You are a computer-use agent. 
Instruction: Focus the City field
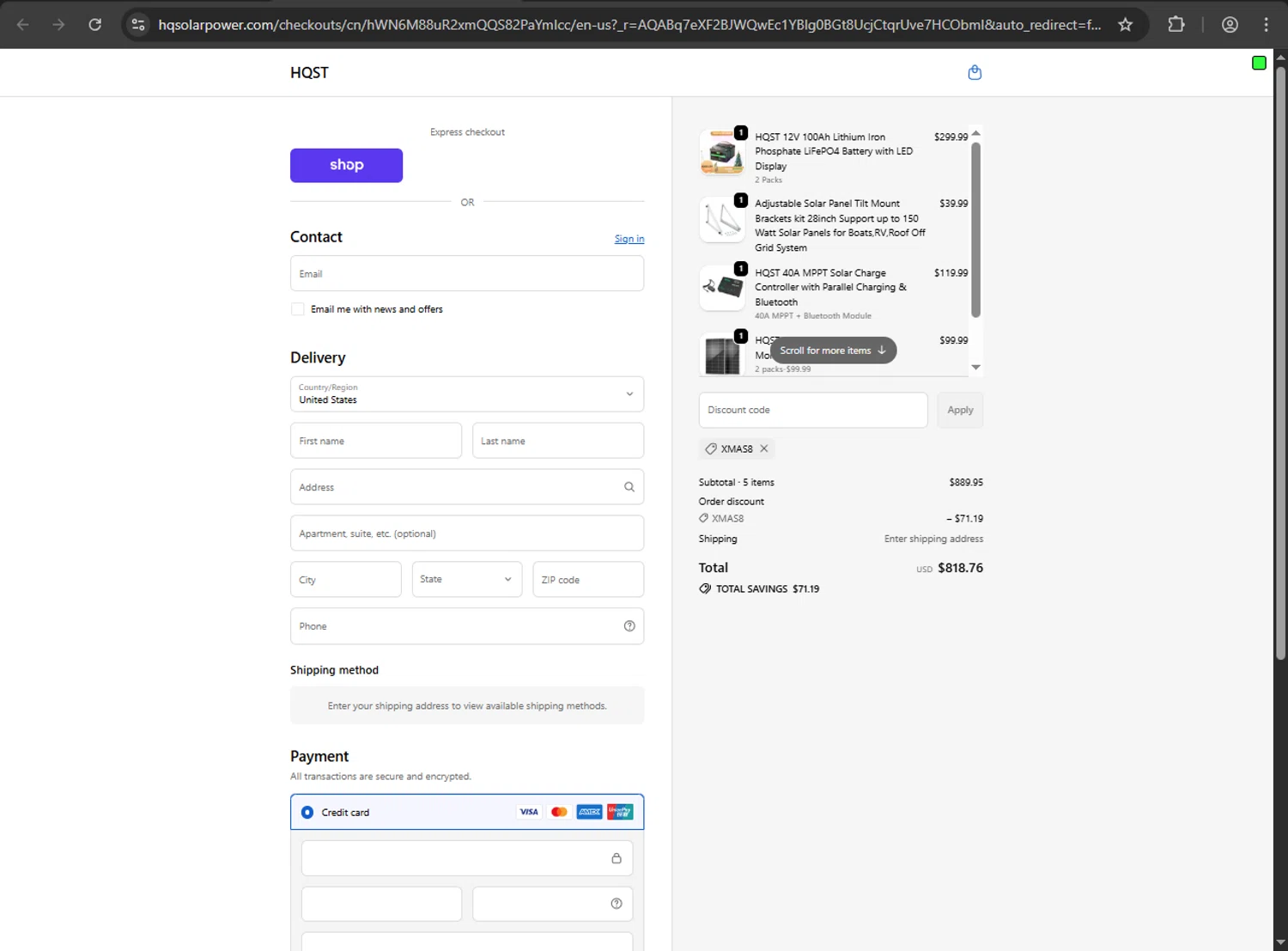(x=346, y=579)
